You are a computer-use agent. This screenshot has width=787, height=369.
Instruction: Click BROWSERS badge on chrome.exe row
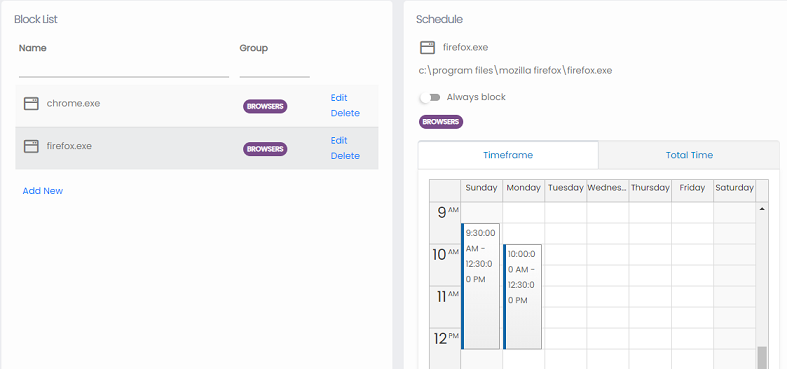click(265, 106)
